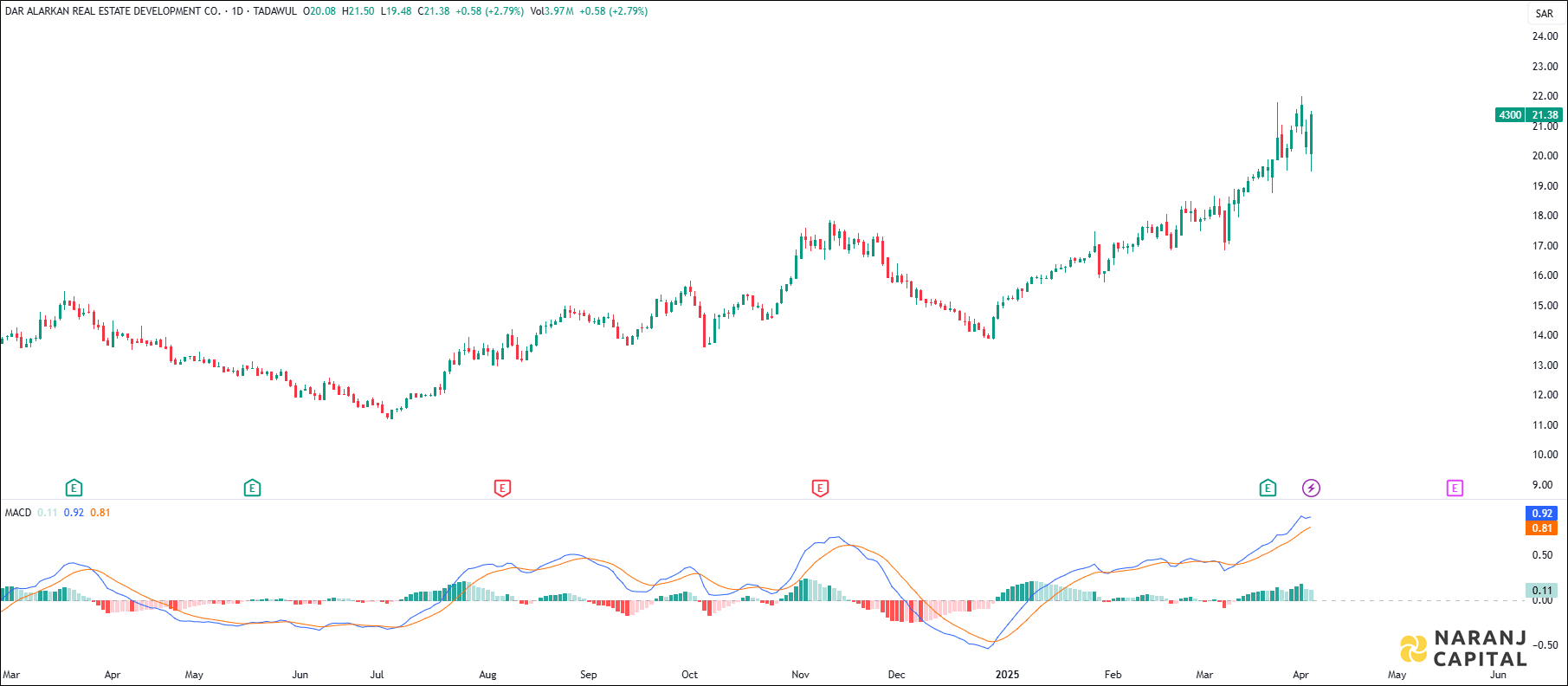
Task: Click the SAR currency label
Action: (x=1545, y=14)
